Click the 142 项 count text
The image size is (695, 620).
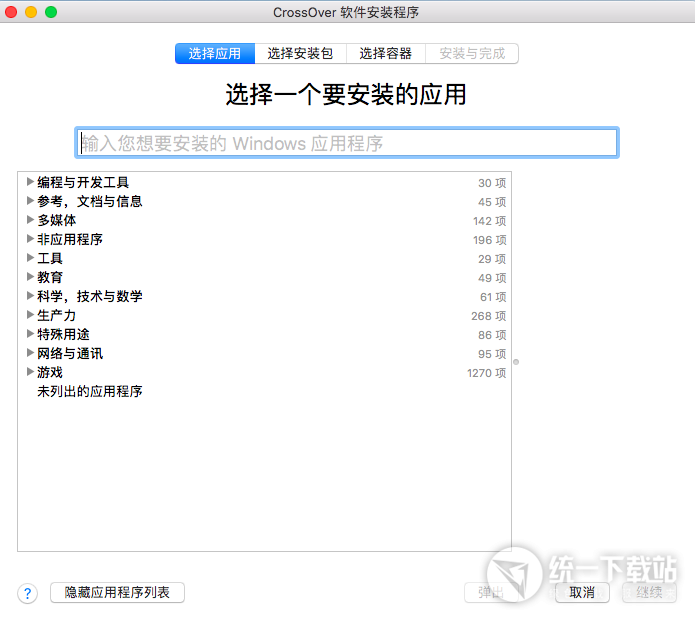489,221
